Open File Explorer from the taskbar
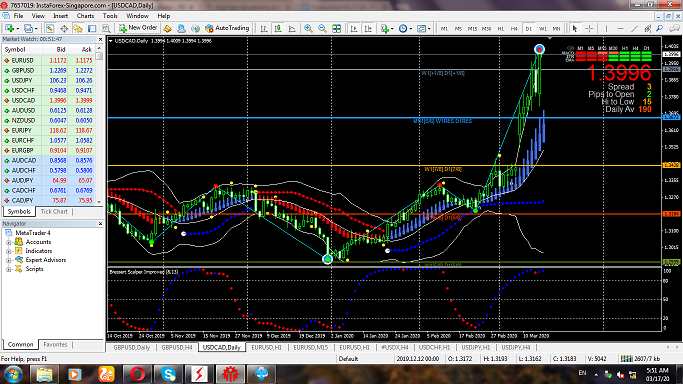The image size is (683, 384). (44, 374)
